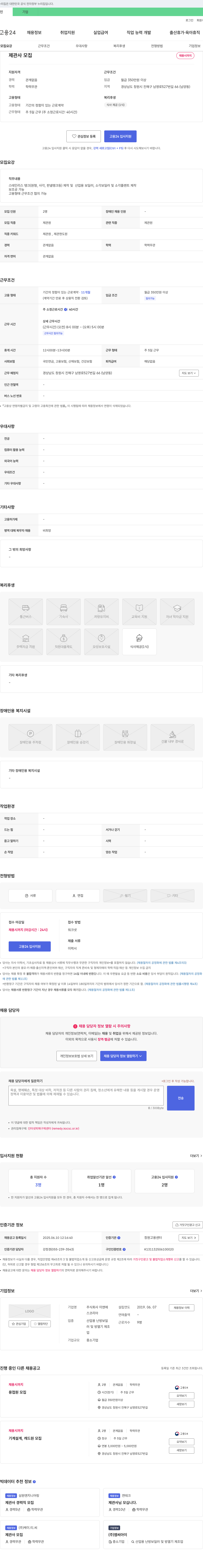Open 개인정보보호법 상세 보기
The height and width of the screenshot is (1568, 203).
click(77, 1056)
